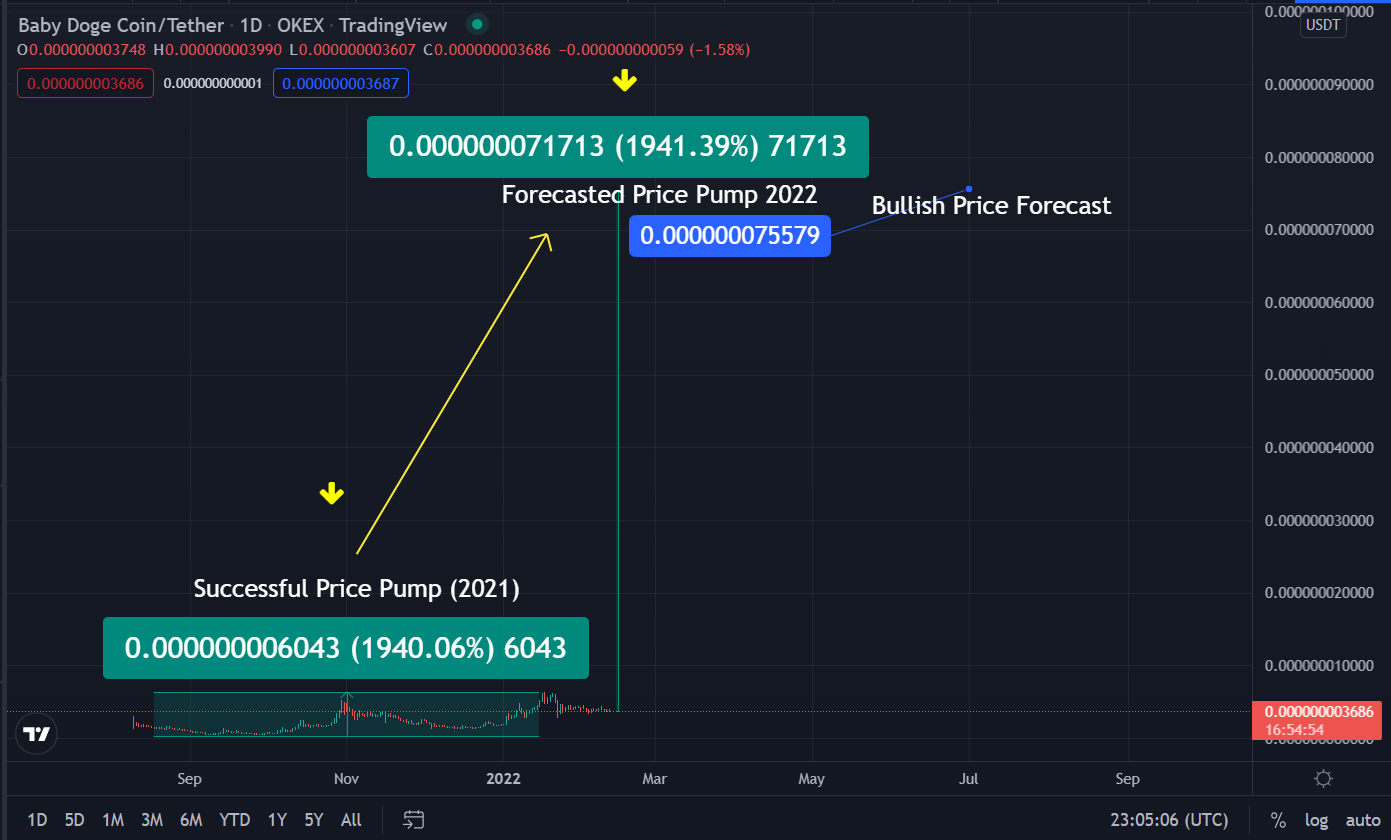Toggle percent scale mode
Screen dimensions: 1391x840
coord(1278,820)
